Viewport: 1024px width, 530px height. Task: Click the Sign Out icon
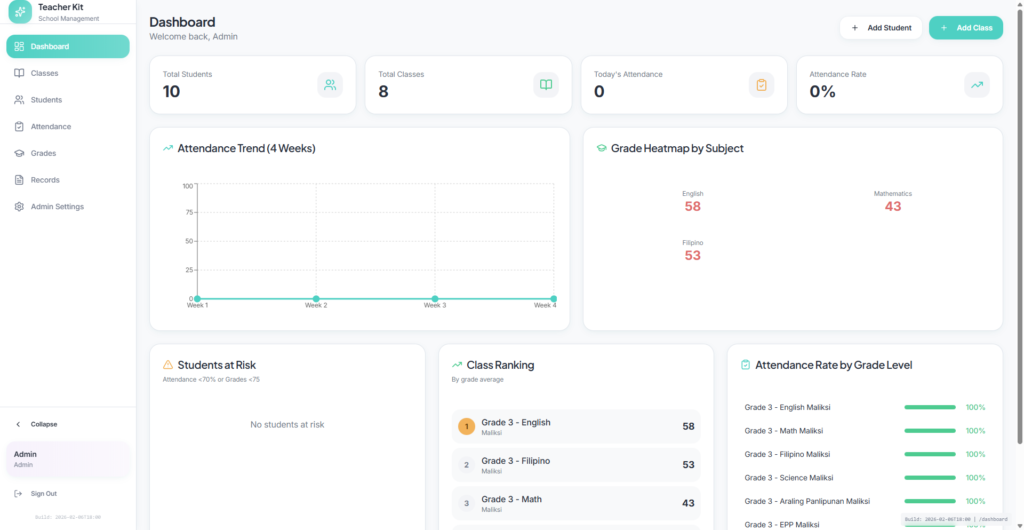(x=19, y=493)
